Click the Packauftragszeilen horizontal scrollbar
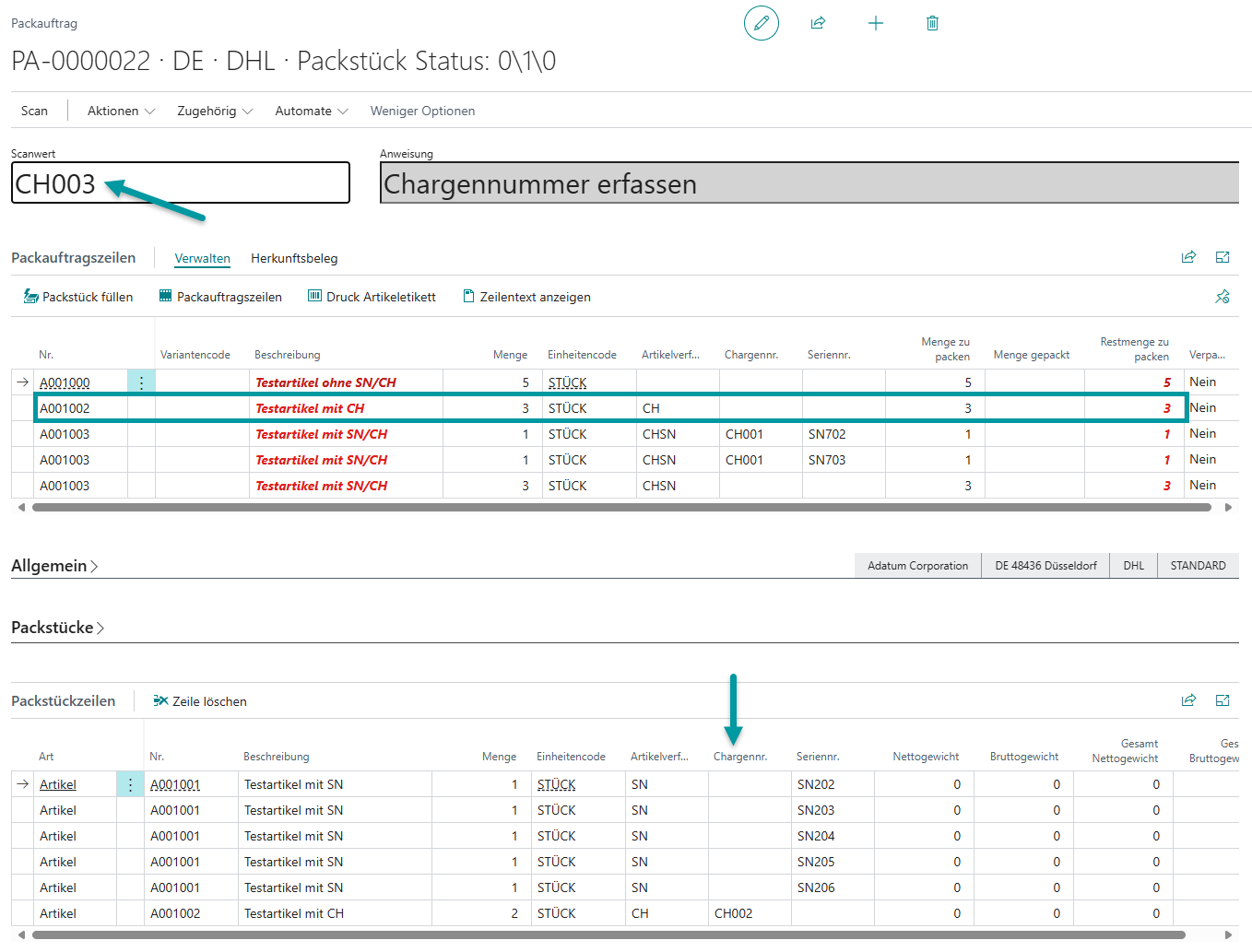The height and width of the screenshot is (952, 1252). pos(621,507)
